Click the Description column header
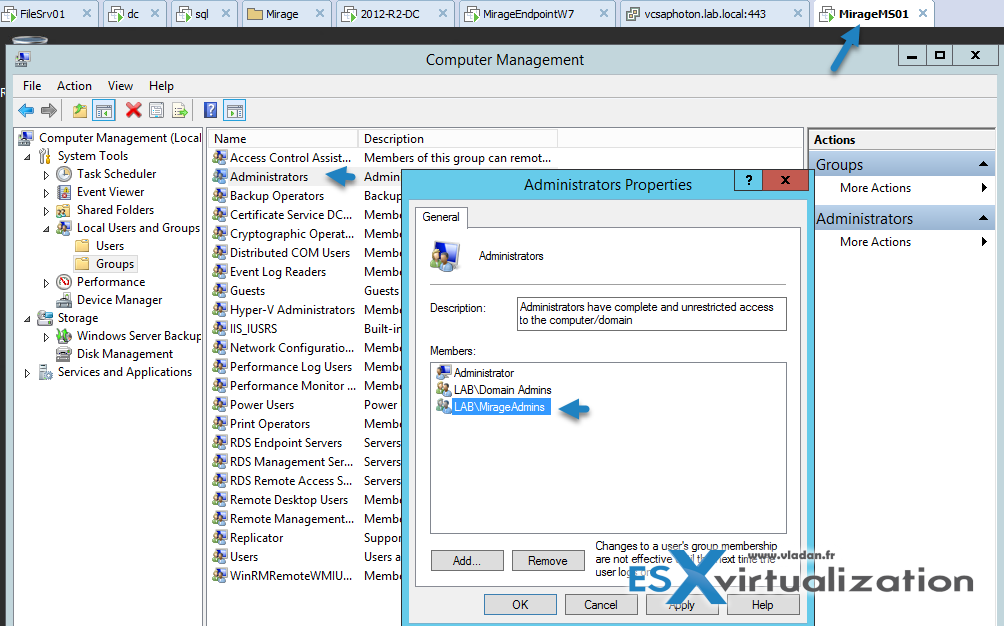The image size is (1004, 626). pyautogui.click(x=457, y=139)
